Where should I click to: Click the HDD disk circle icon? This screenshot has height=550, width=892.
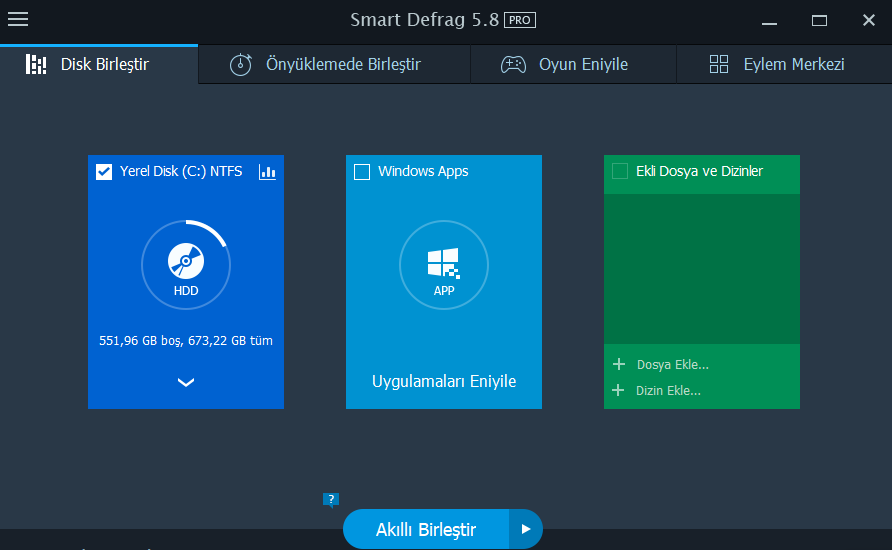tap(186, 265)
